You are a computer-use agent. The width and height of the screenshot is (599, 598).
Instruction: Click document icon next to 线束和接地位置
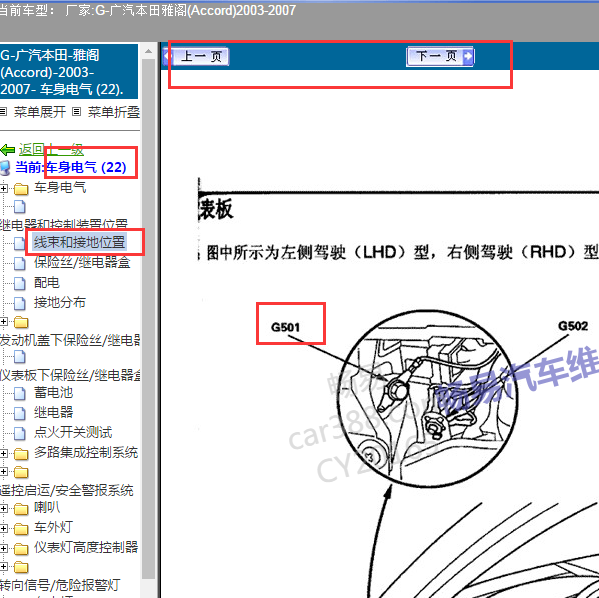coord(19,243)
